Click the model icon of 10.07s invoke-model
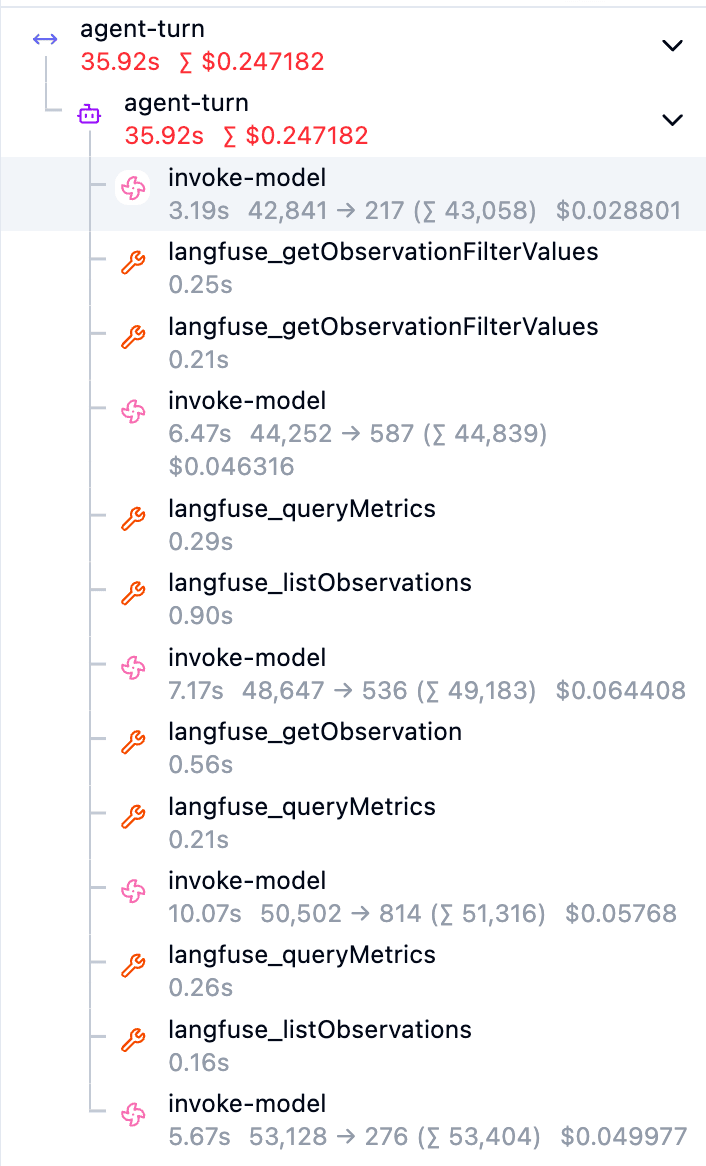706x1166 pixels. (133, 891)
